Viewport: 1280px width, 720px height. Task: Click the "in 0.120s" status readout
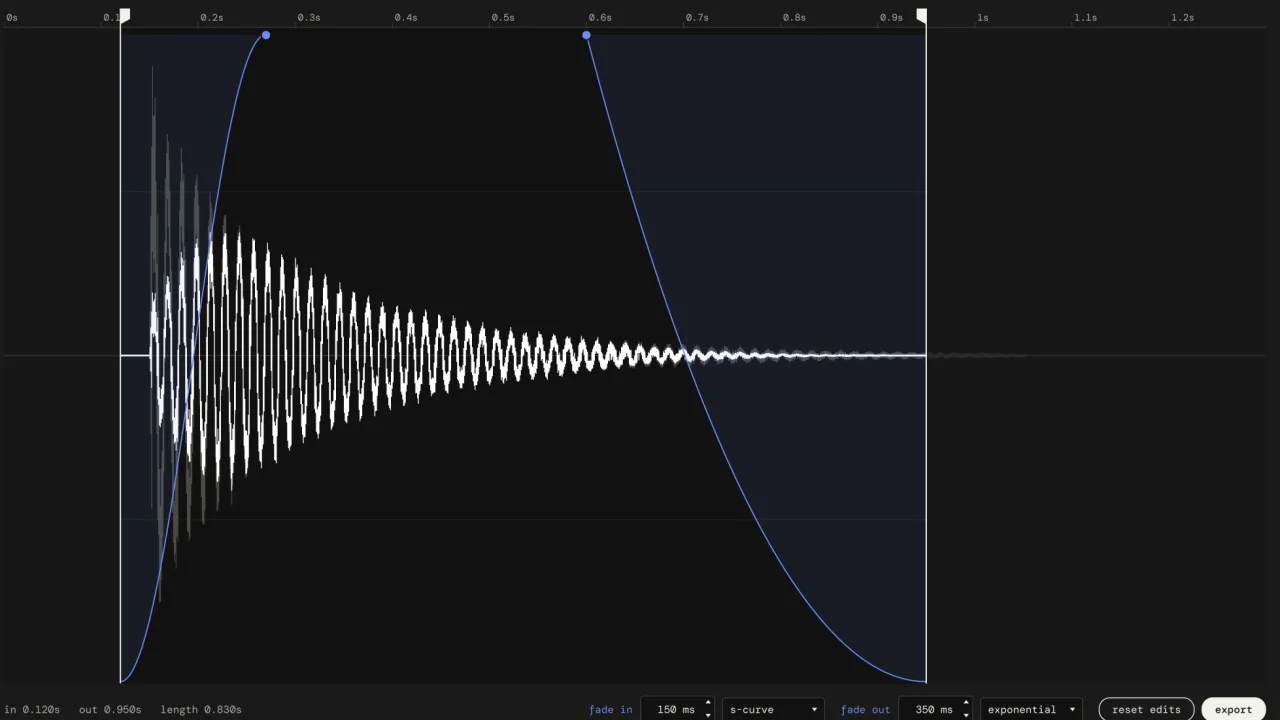(x=32, y=710)
